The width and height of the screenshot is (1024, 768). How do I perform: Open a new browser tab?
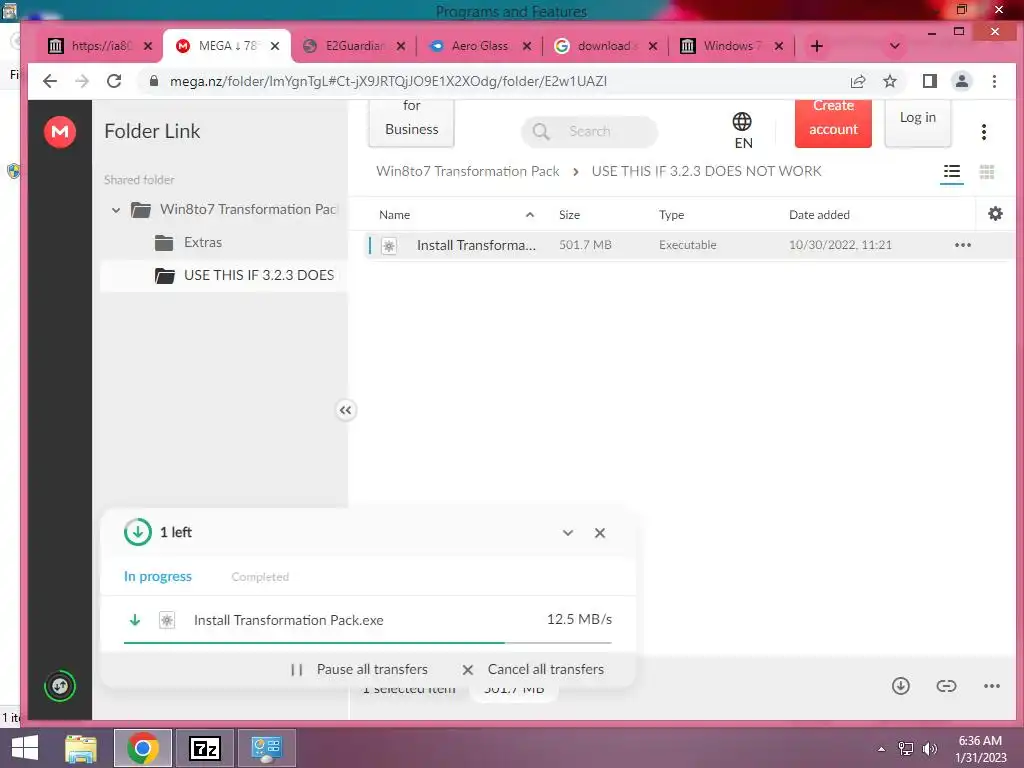pyautogui.click(x=816, y=46)
